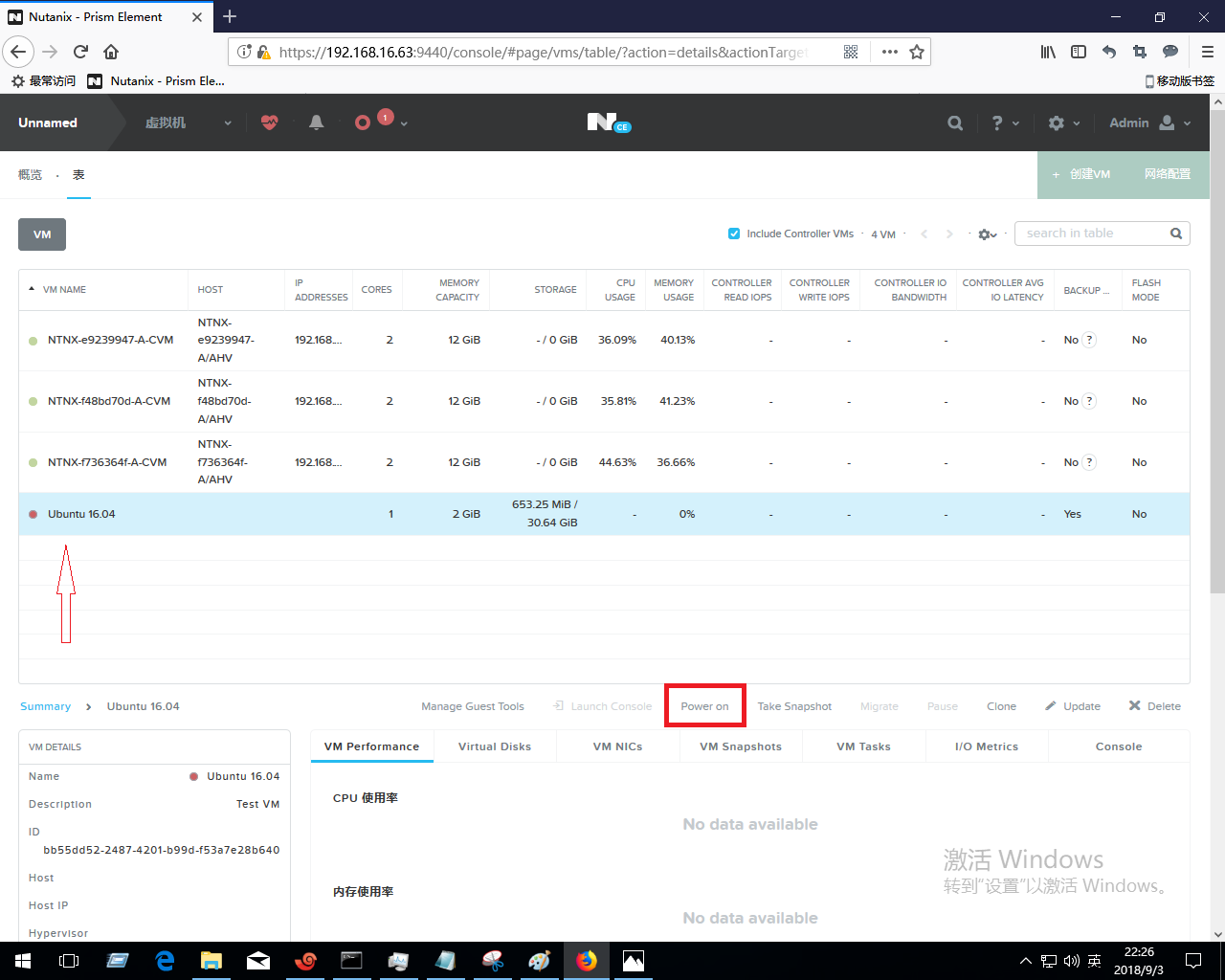Image resolution: width=1225 pixels, height=980 pixels.
Task: Open the Console tab
Action: click(1119, 746)
